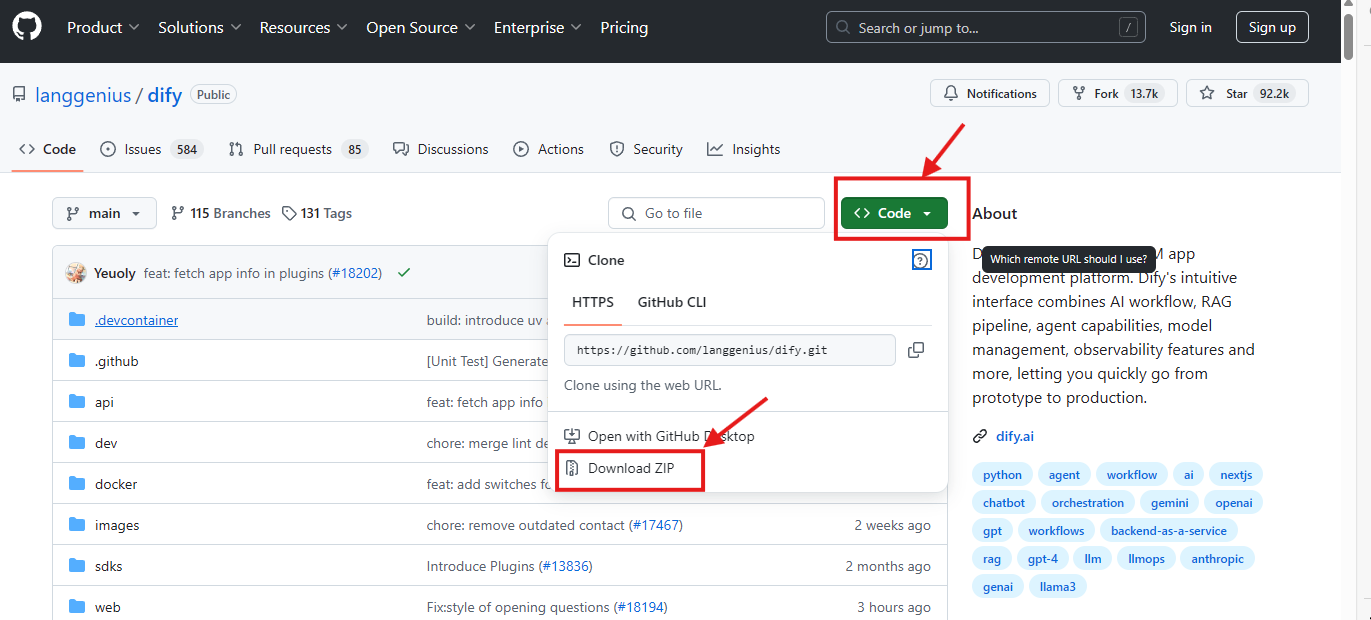Click the link icon beside dify.ai
Image resolution: width=1371 pixels, height=620 pixels.
click(x=980, y=436)
